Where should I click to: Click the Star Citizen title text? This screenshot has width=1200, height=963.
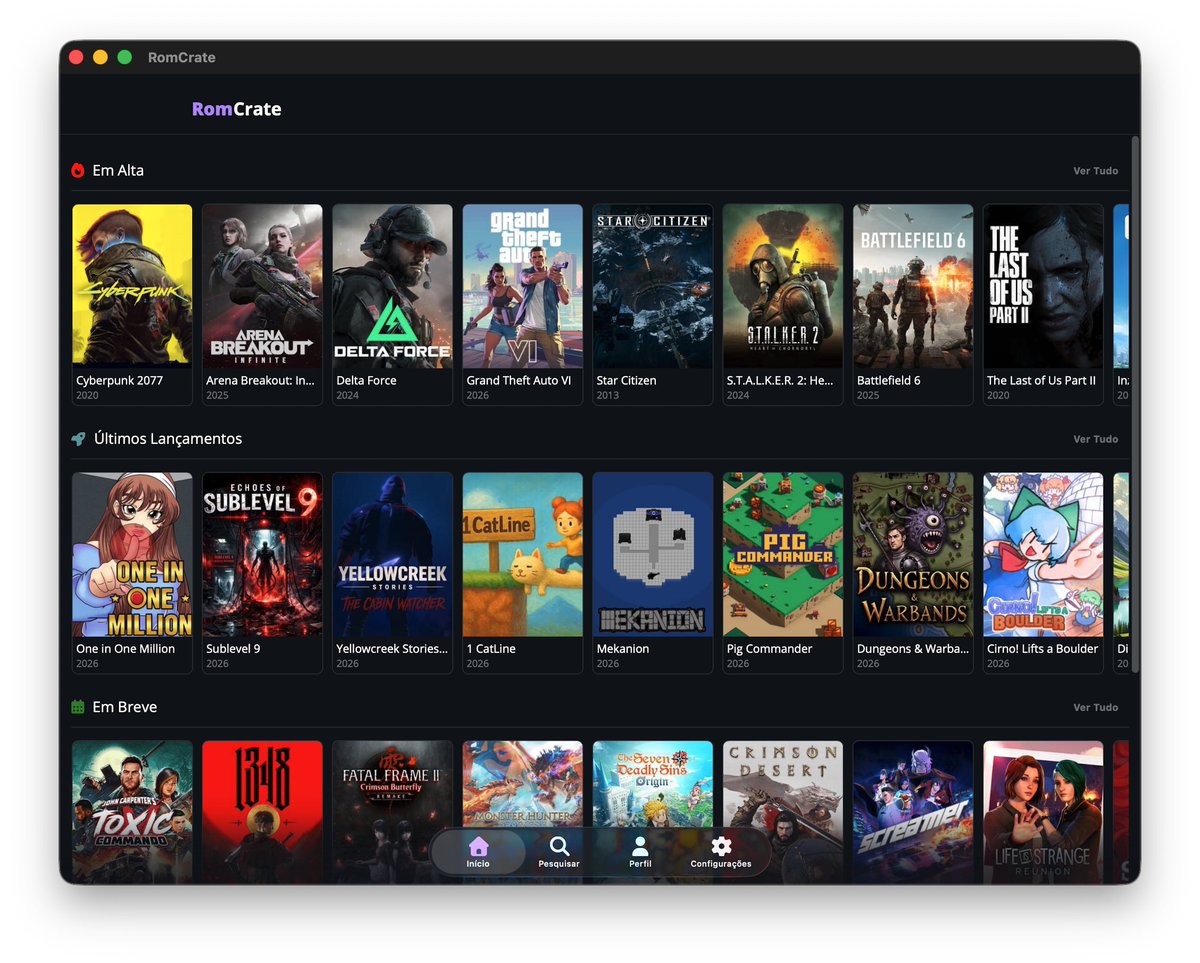coord(626,381)
